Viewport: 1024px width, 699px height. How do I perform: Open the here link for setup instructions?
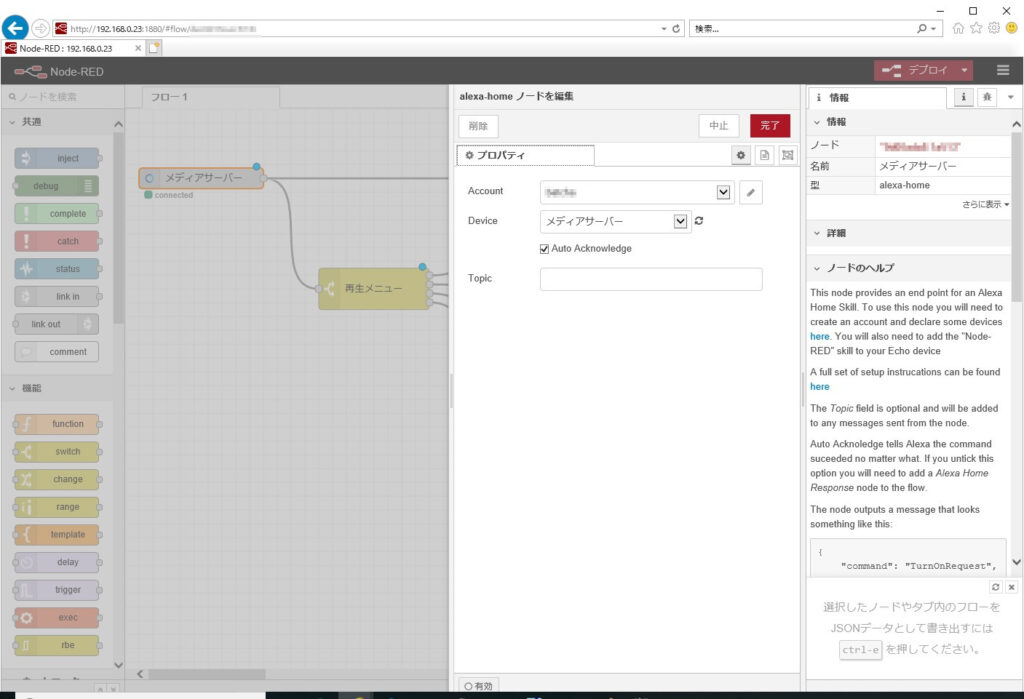pos(820,387)
